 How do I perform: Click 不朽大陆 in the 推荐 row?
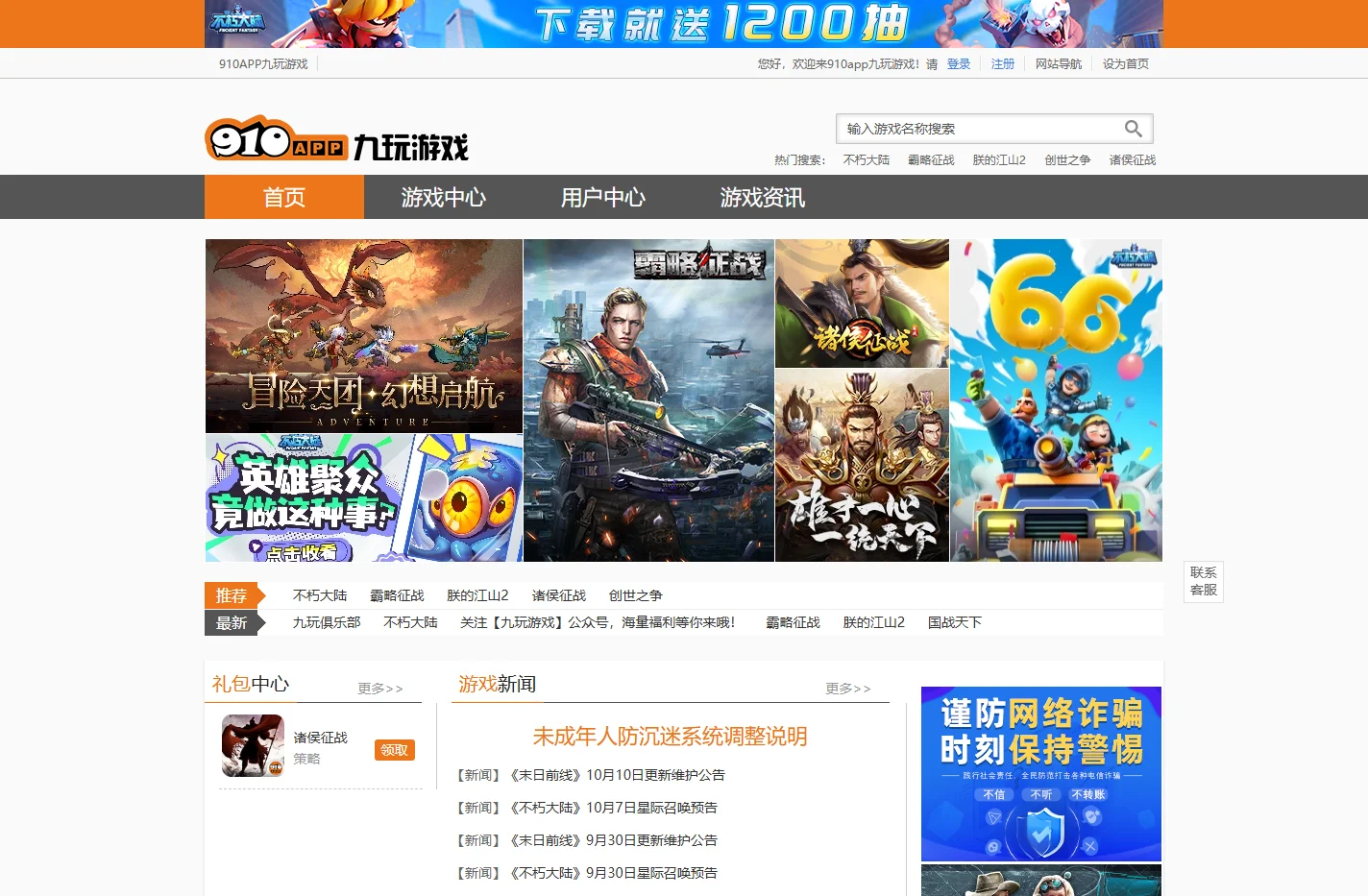point(320,595)
